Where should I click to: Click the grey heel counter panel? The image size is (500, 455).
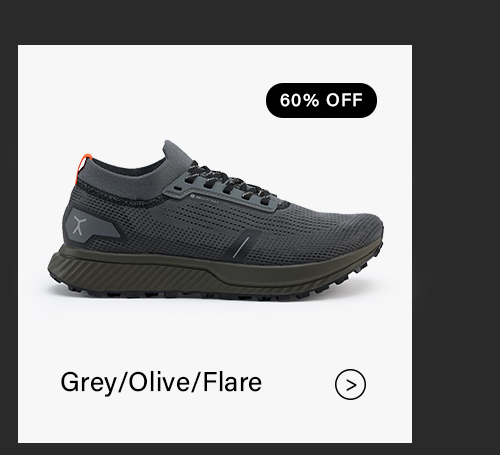tap(92, 223)
